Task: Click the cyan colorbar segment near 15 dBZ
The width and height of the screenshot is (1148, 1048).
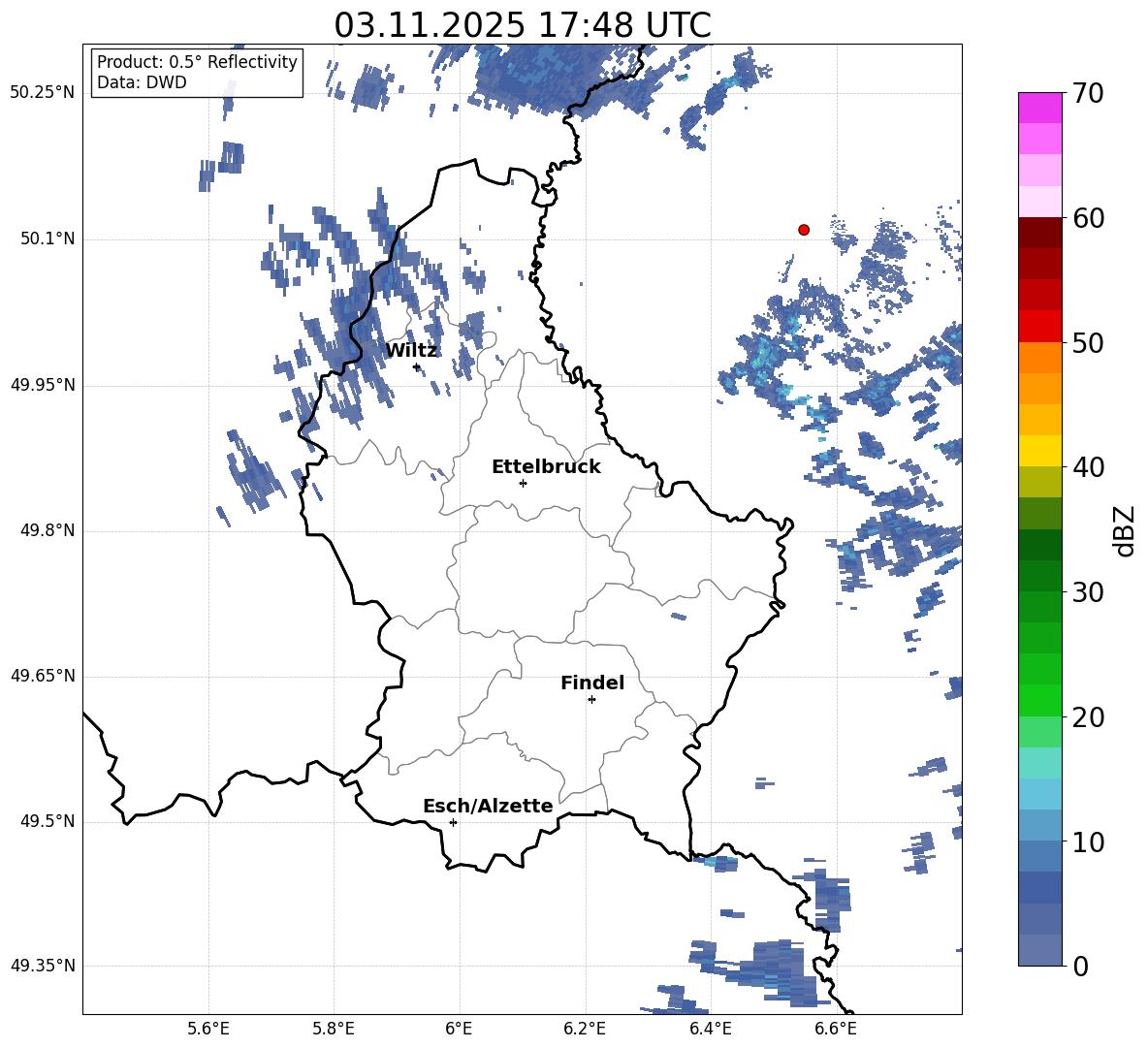Action: click(x=1040, y=763)
